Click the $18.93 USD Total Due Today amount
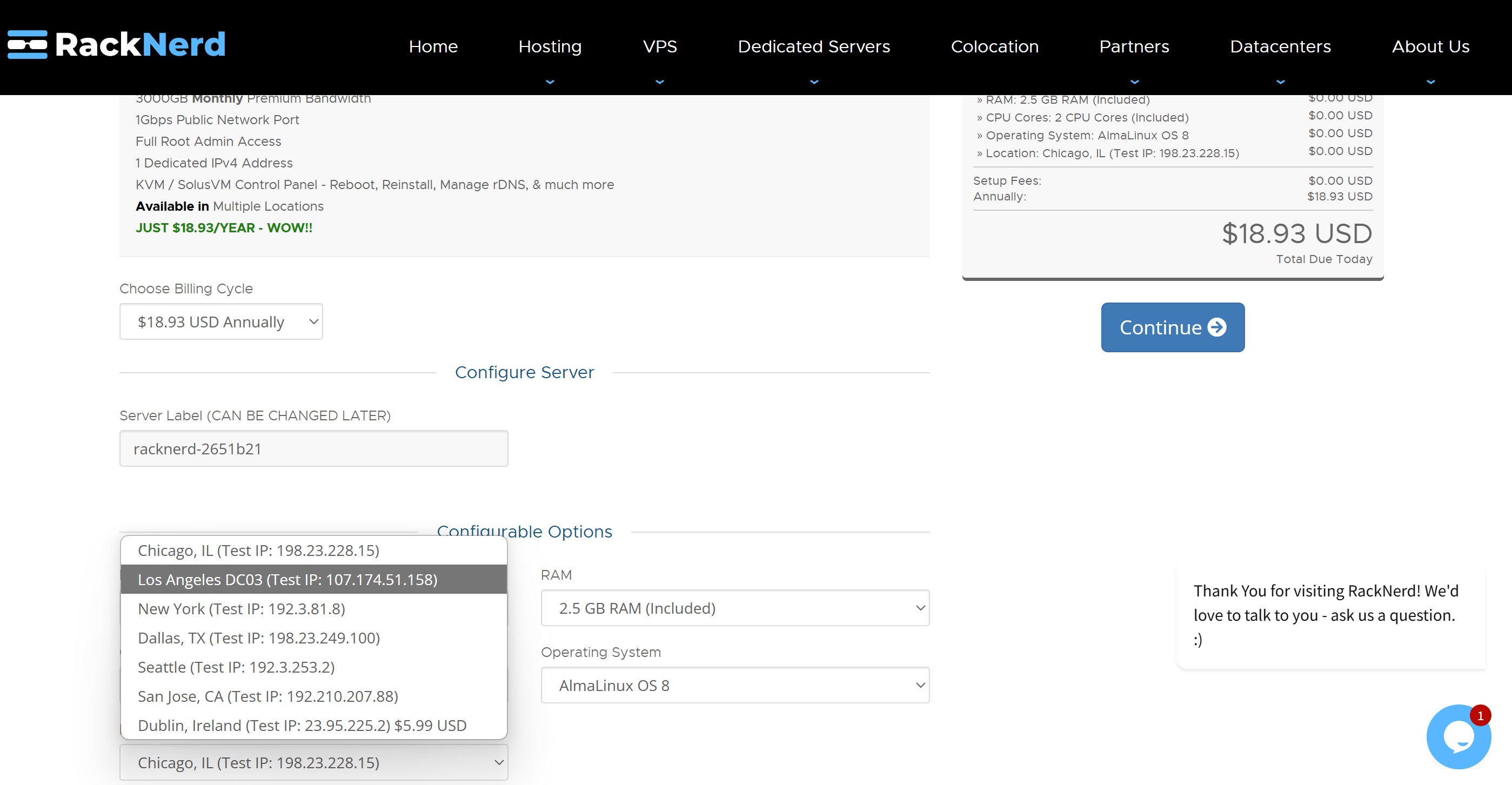The width and height of the screenshot is (1512, 785). coord(1296,233)
